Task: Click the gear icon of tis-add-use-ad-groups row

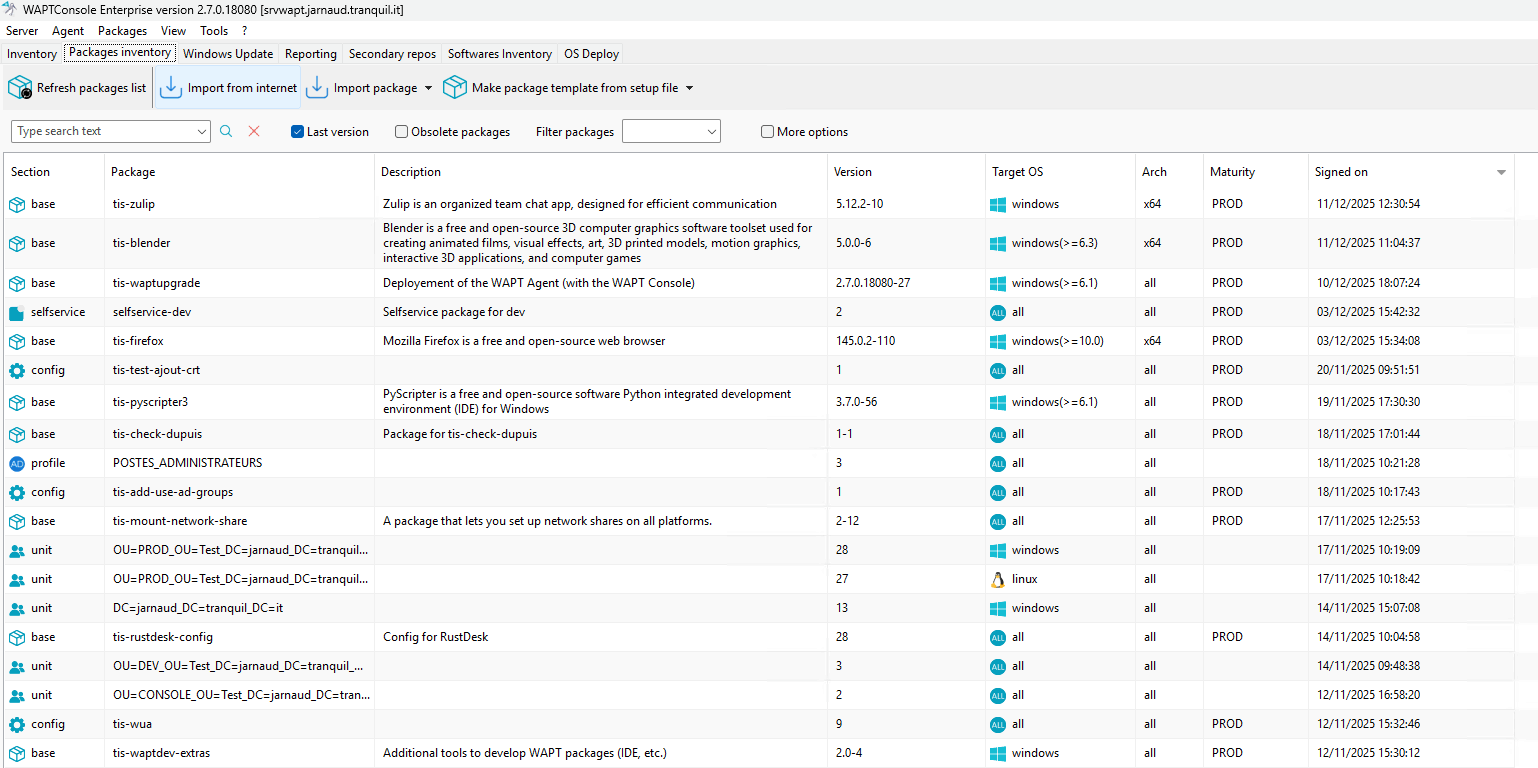Action: click(17, 492)
